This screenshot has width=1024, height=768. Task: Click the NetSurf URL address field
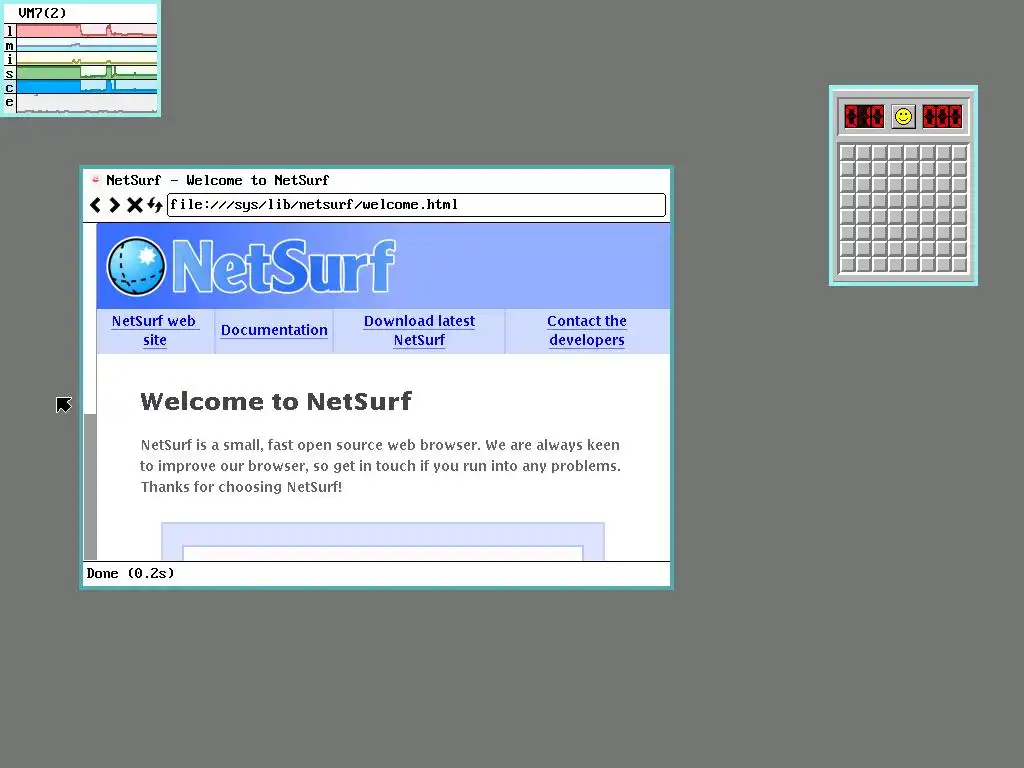416,205
